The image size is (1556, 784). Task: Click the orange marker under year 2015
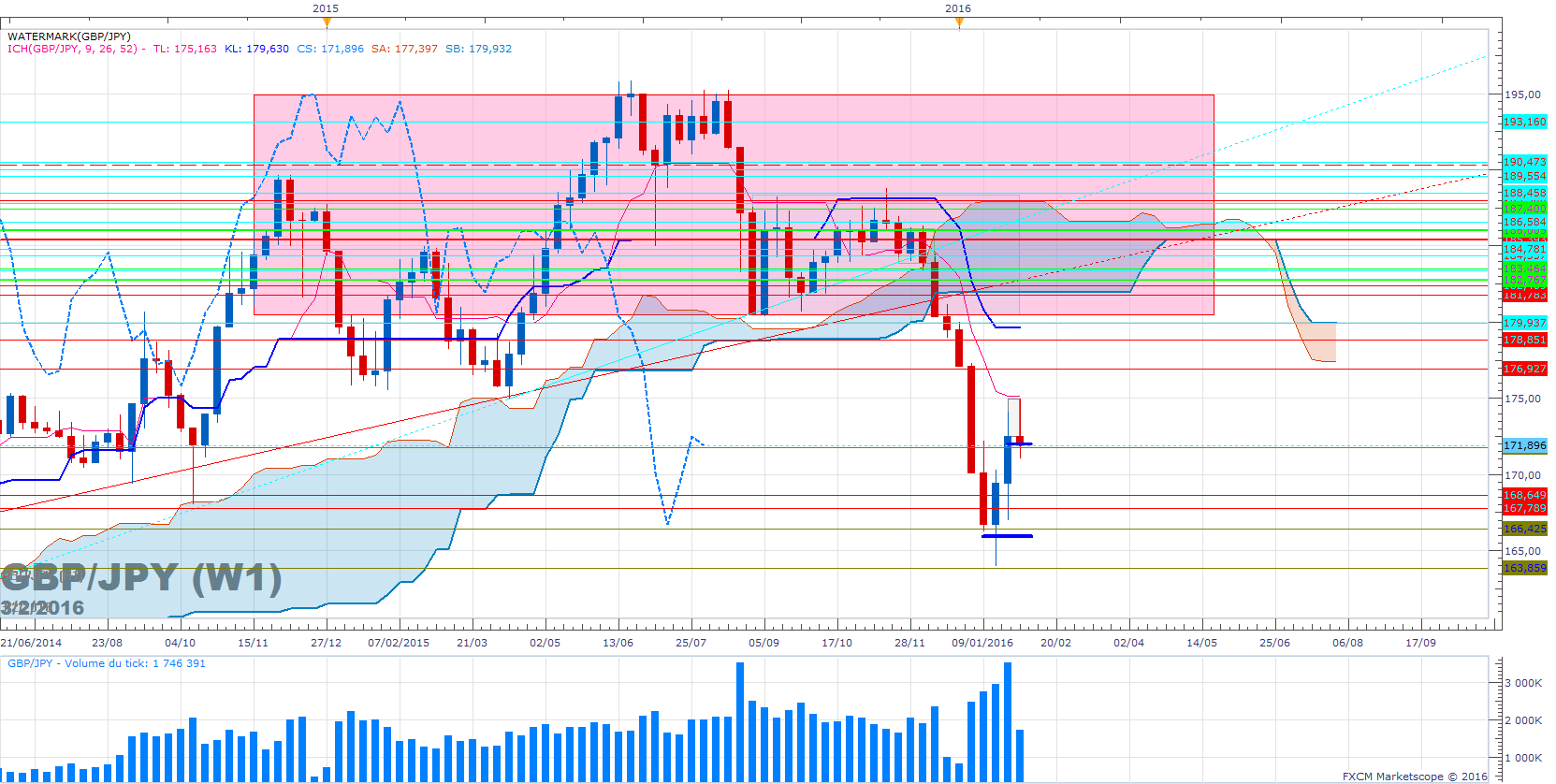click(327, 22)
